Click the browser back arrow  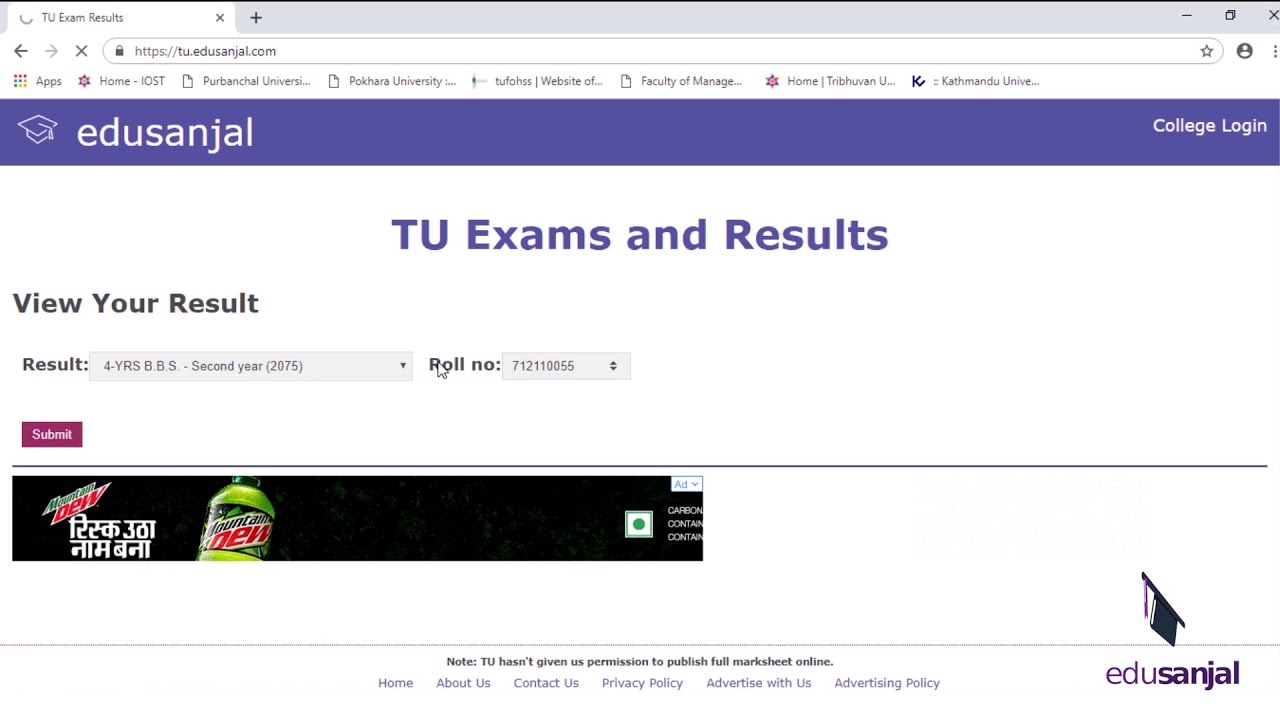tap(21, 51)
